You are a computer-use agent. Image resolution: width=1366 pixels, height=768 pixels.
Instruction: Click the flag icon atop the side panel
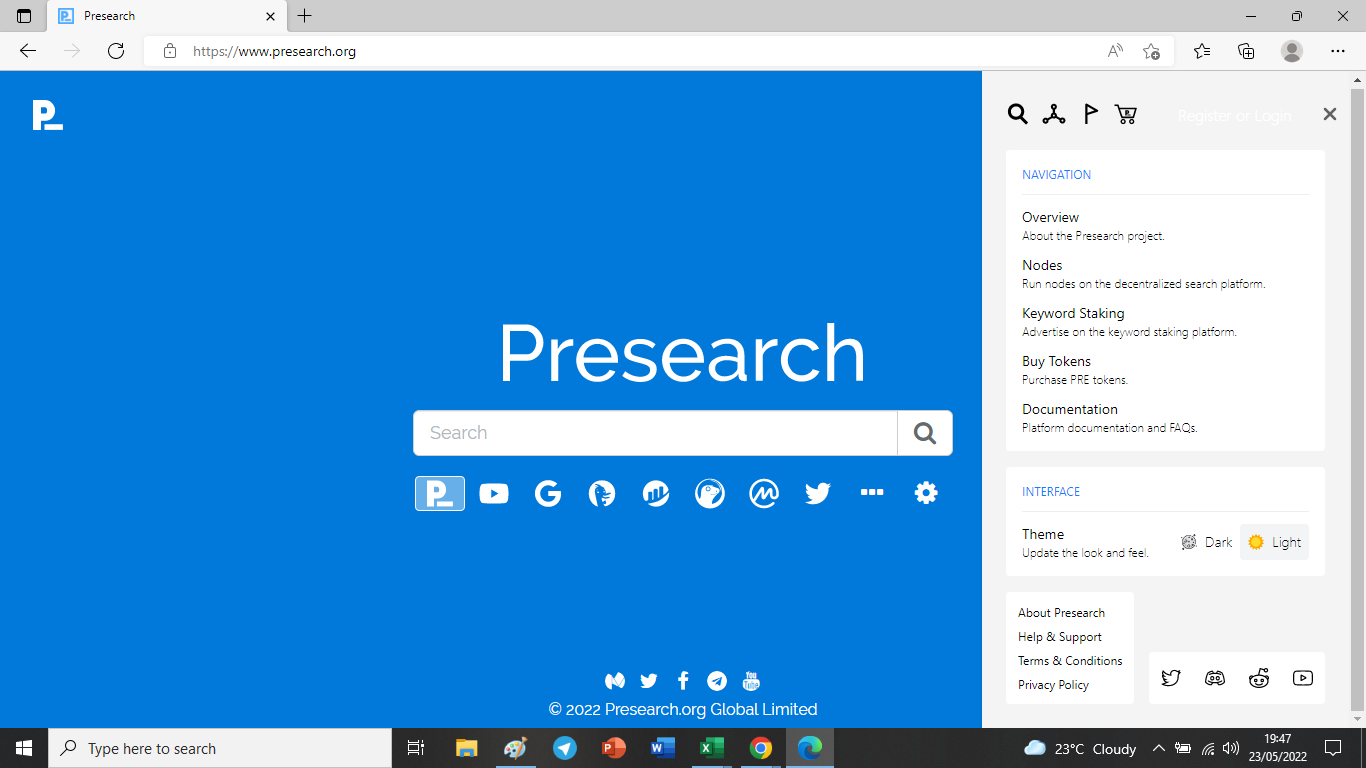[1091, 114]
